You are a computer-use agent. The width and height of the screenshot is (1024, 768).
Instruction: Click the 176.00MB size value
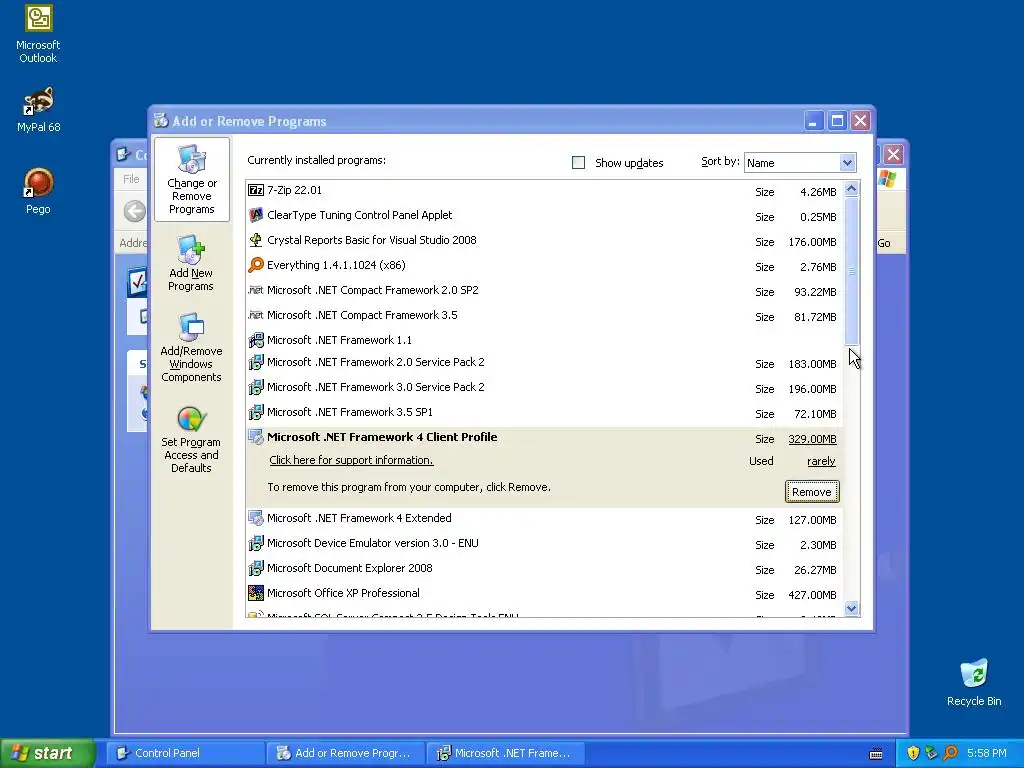pyautogui.click(x=812, y=242)
